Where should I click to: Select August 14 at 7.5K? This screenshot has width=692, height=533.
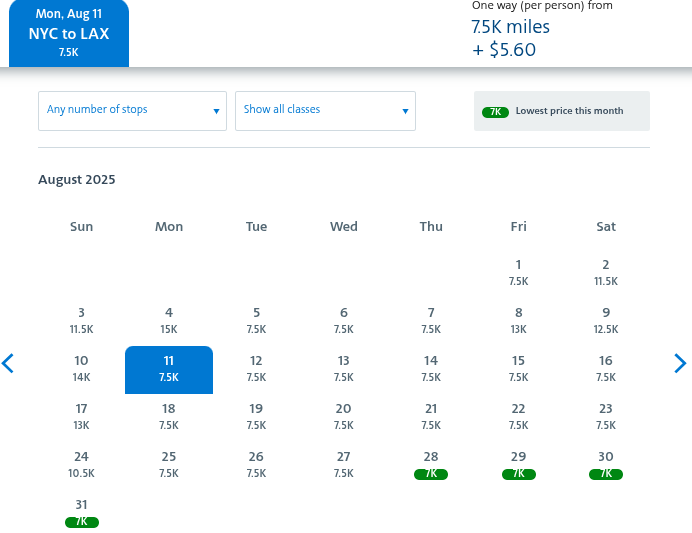point(431,370)
